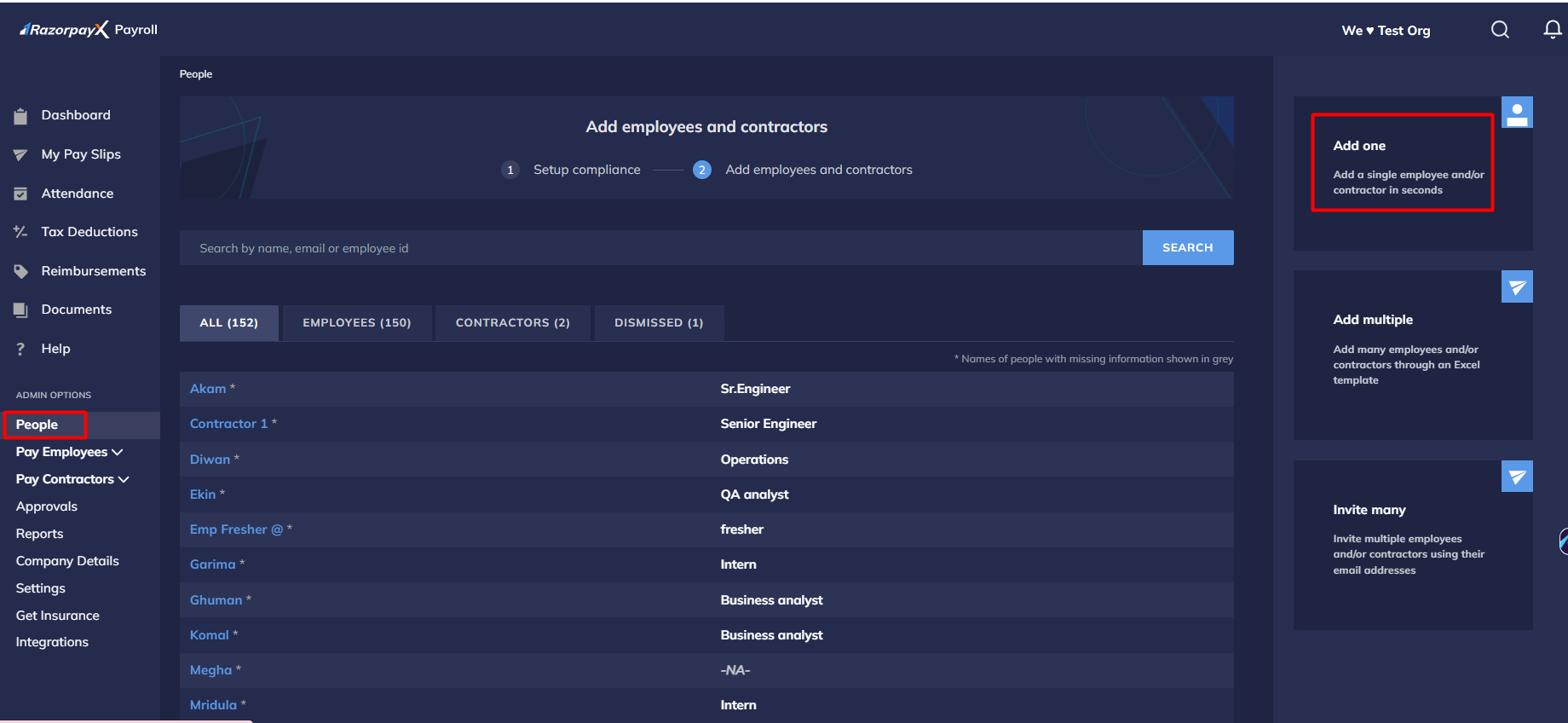Click the Attendance calendar icon
1568x723 pixels.
[x=20, y=194]
